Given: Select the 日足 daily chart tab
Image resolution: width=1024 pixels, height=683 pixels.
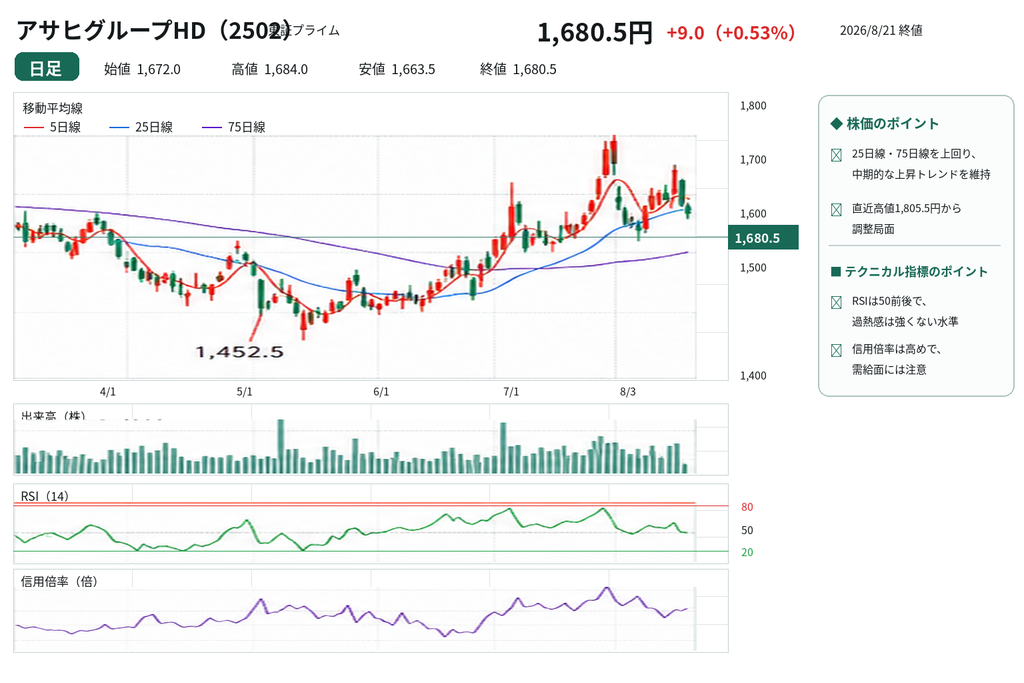Looking at the screenshot, I should coord(46,67).
